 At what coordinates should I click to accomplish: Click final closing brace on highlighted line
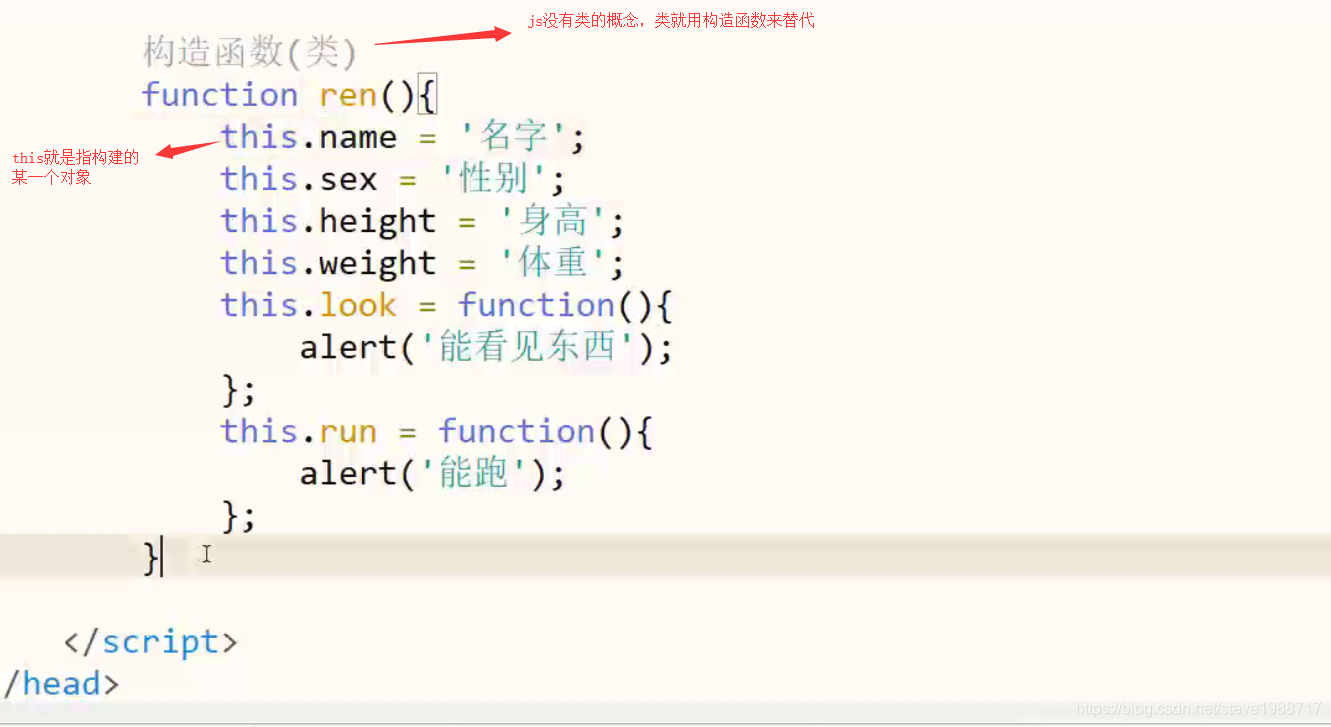tap(152, 557)
